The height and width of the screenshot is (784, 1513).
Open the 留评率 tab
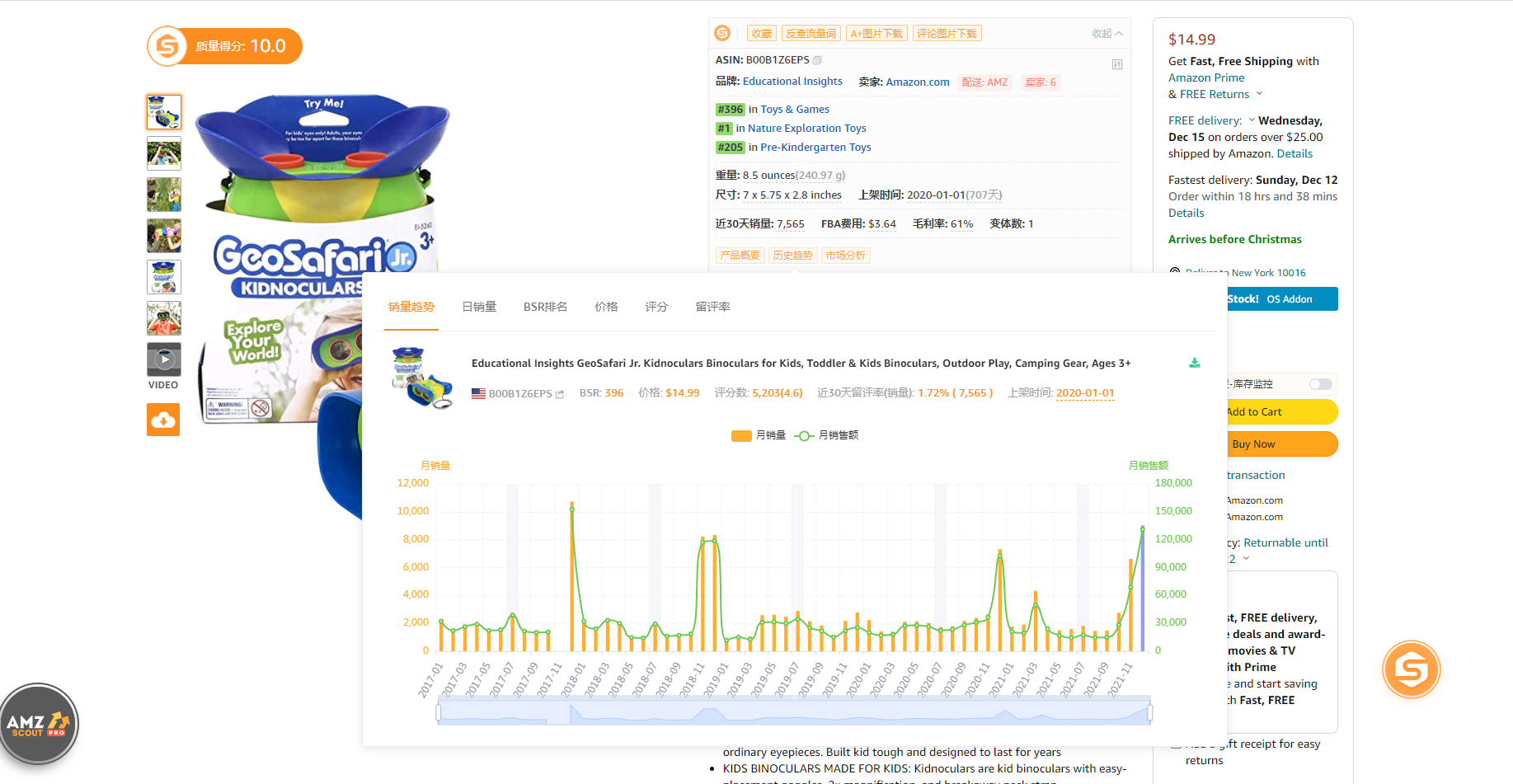pyautogui.click(x=712, y=307)
